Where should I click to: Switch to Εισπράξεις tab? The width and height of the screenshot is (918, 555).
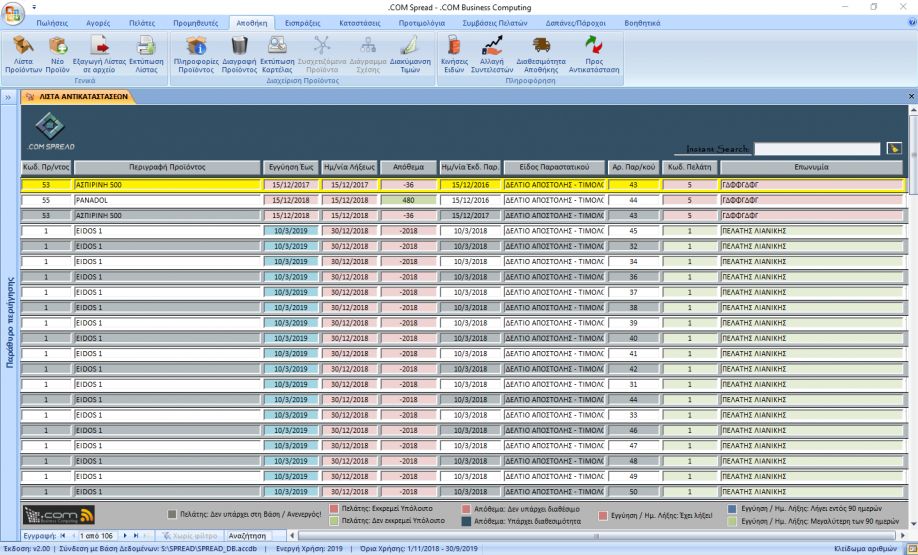click(x=302, y=23)
